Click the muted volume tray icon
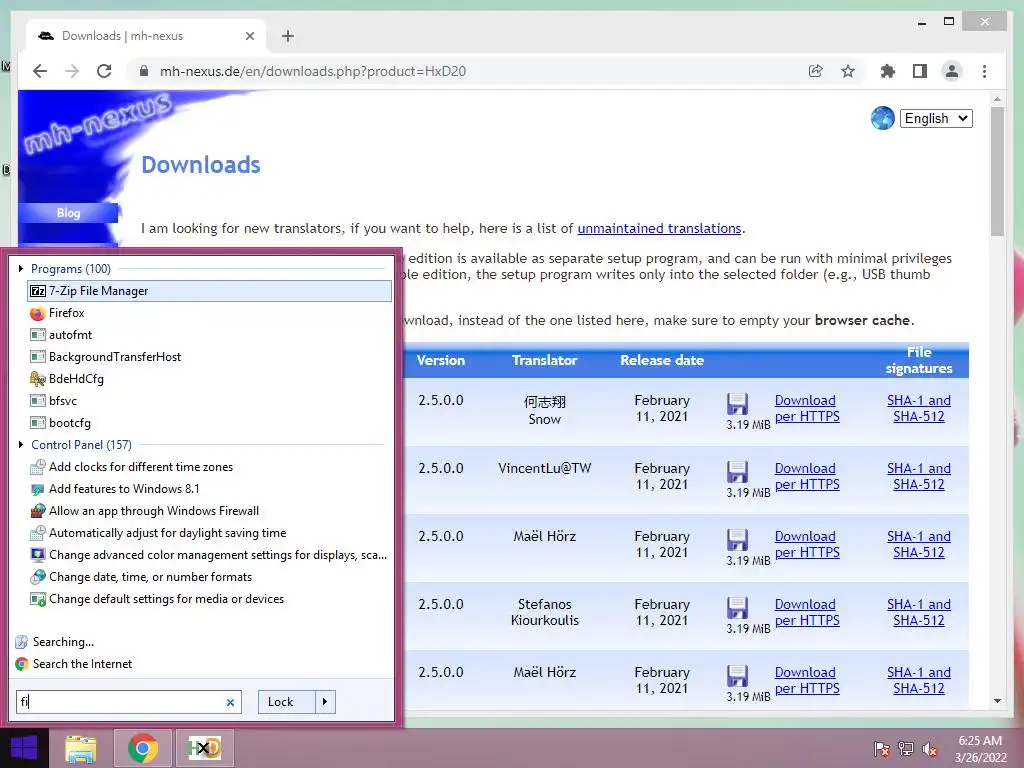Viewport: 1024px width, 768px height. 930,749
